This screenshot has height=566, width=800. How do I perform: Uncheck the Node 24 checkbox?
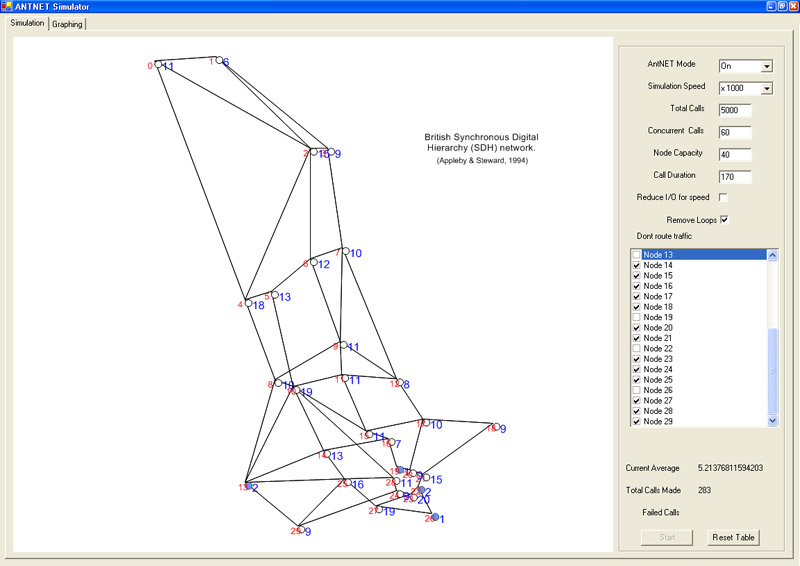point(636,370)
